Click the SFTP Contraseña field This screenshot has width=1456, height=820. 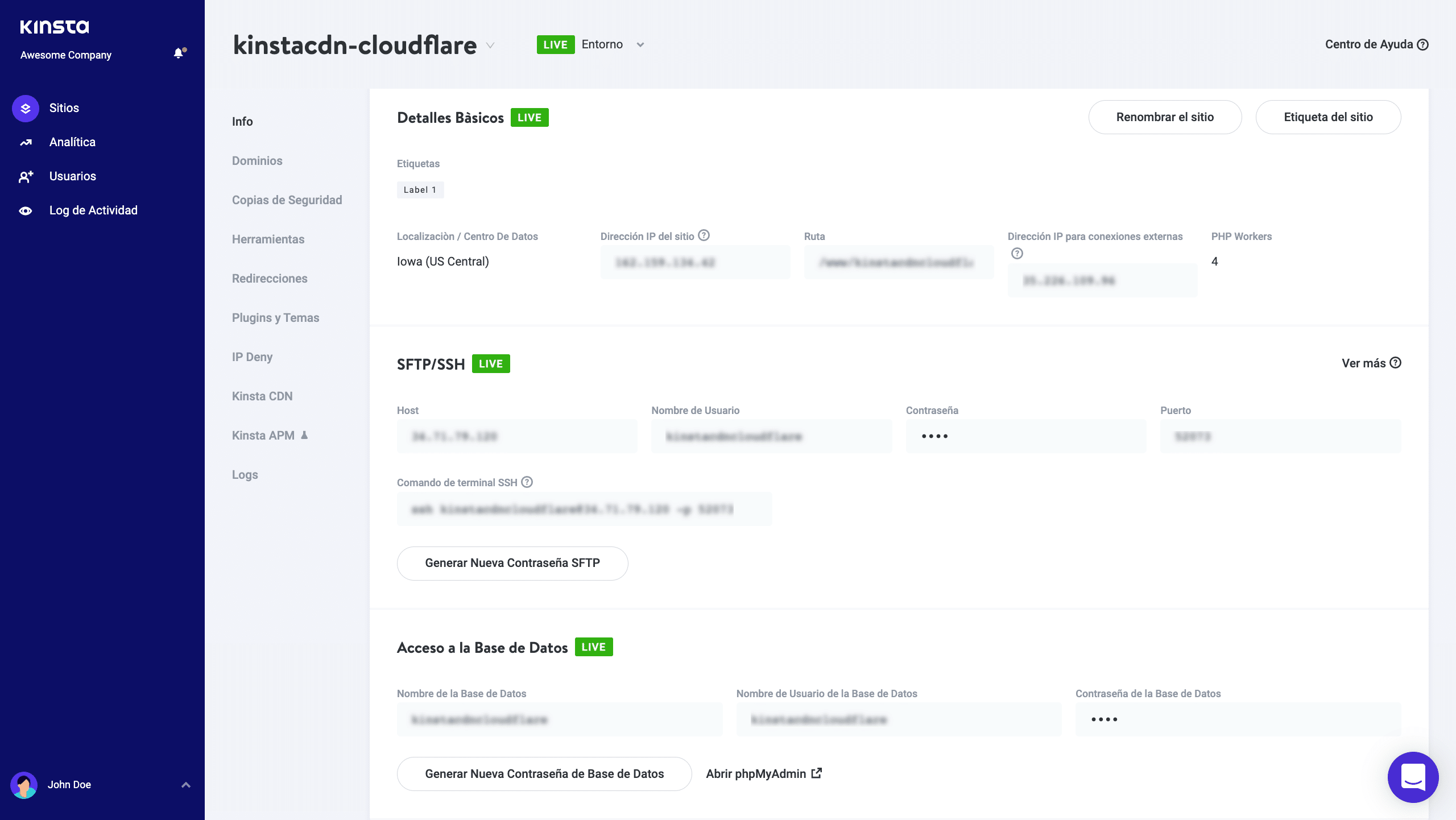pos(1026,436)
